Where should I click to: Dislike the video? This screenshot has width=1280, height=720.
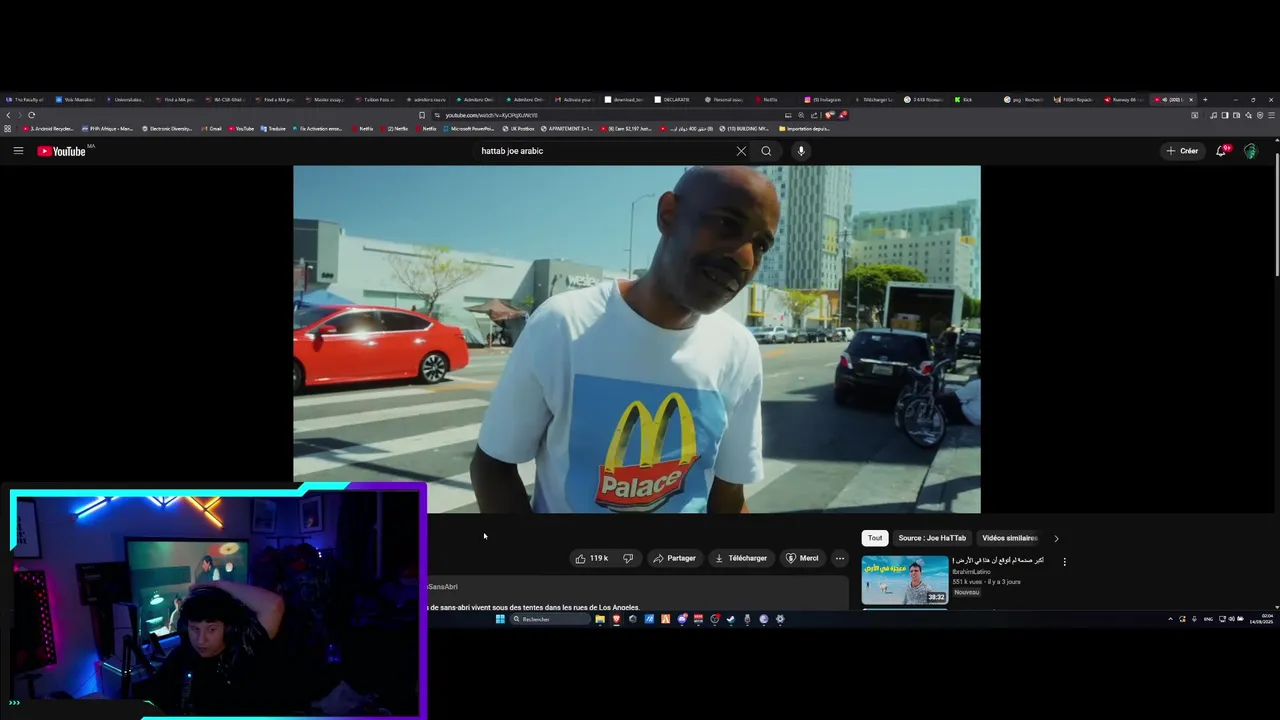coord(628,558)
